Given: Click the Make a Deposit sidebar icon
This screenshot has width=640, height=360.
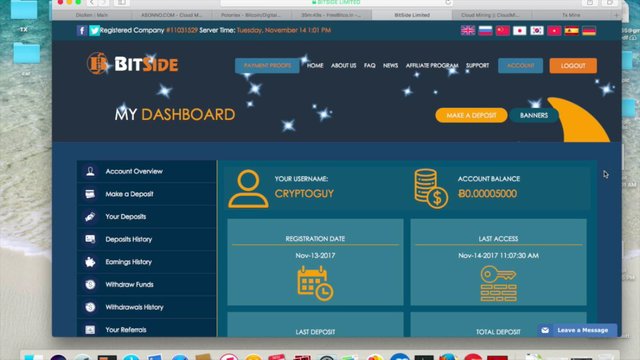Looking at the screenshot, I should point(90,194).
